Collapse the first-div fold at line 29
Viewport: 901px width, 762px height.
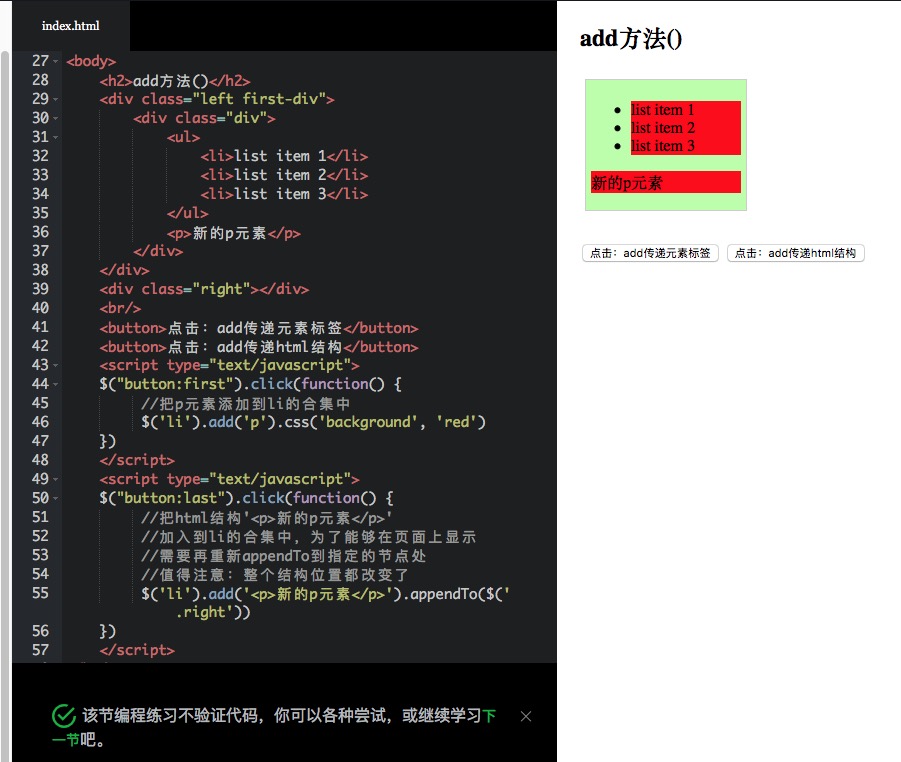[56, 99]
